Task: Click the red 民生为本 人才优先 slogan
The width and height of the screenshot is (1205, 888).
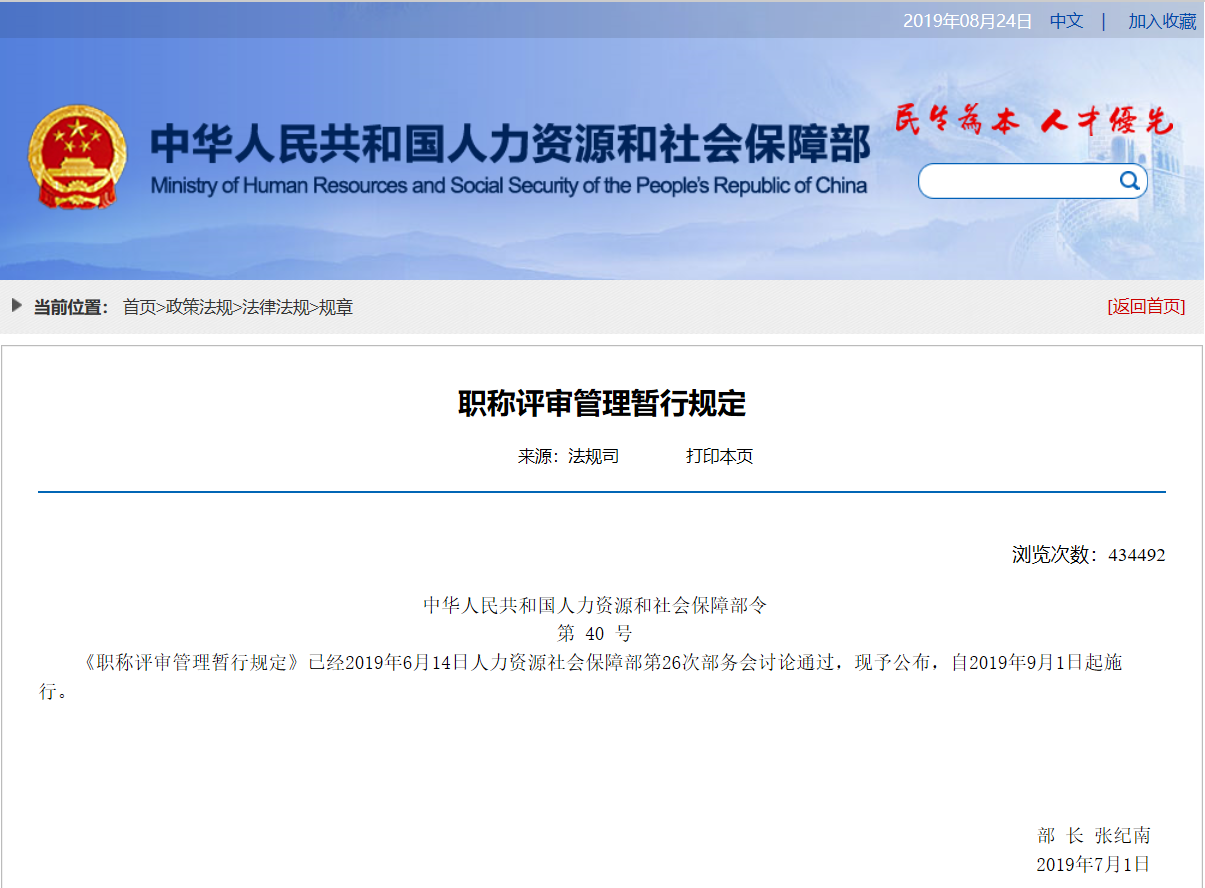Action: tap(1033, 122)
